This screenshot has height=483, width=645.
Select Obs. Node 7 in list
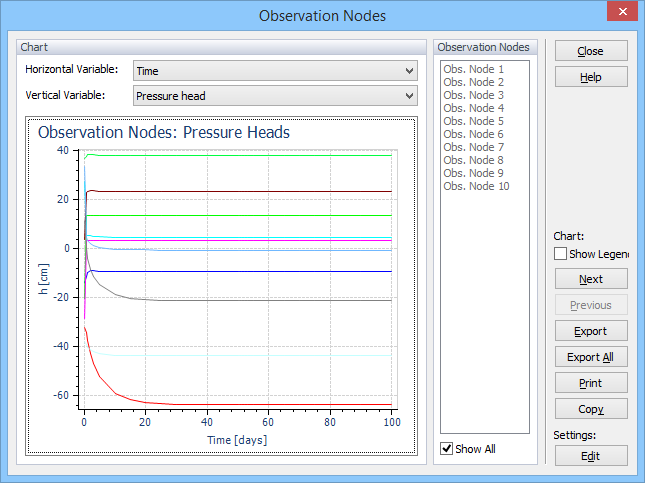pyautogui.click(x=473, y=147)
